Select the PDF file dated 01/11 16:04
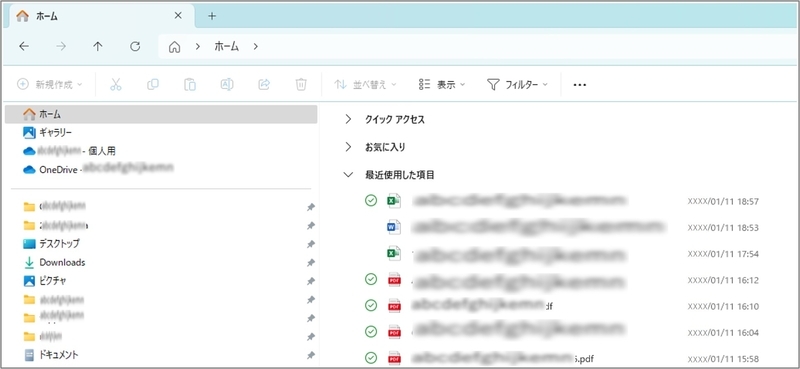The height and width of the screenshot is (369, 800). point(561,332)
